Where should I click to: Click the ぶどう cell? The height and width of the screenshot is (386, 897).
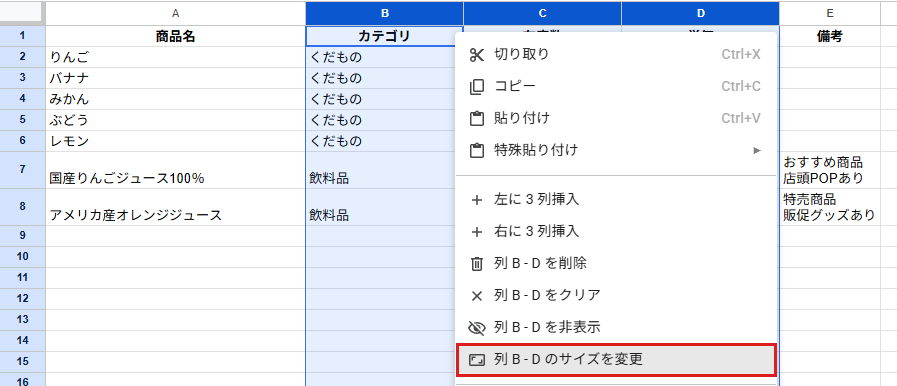tap(176, 120)
